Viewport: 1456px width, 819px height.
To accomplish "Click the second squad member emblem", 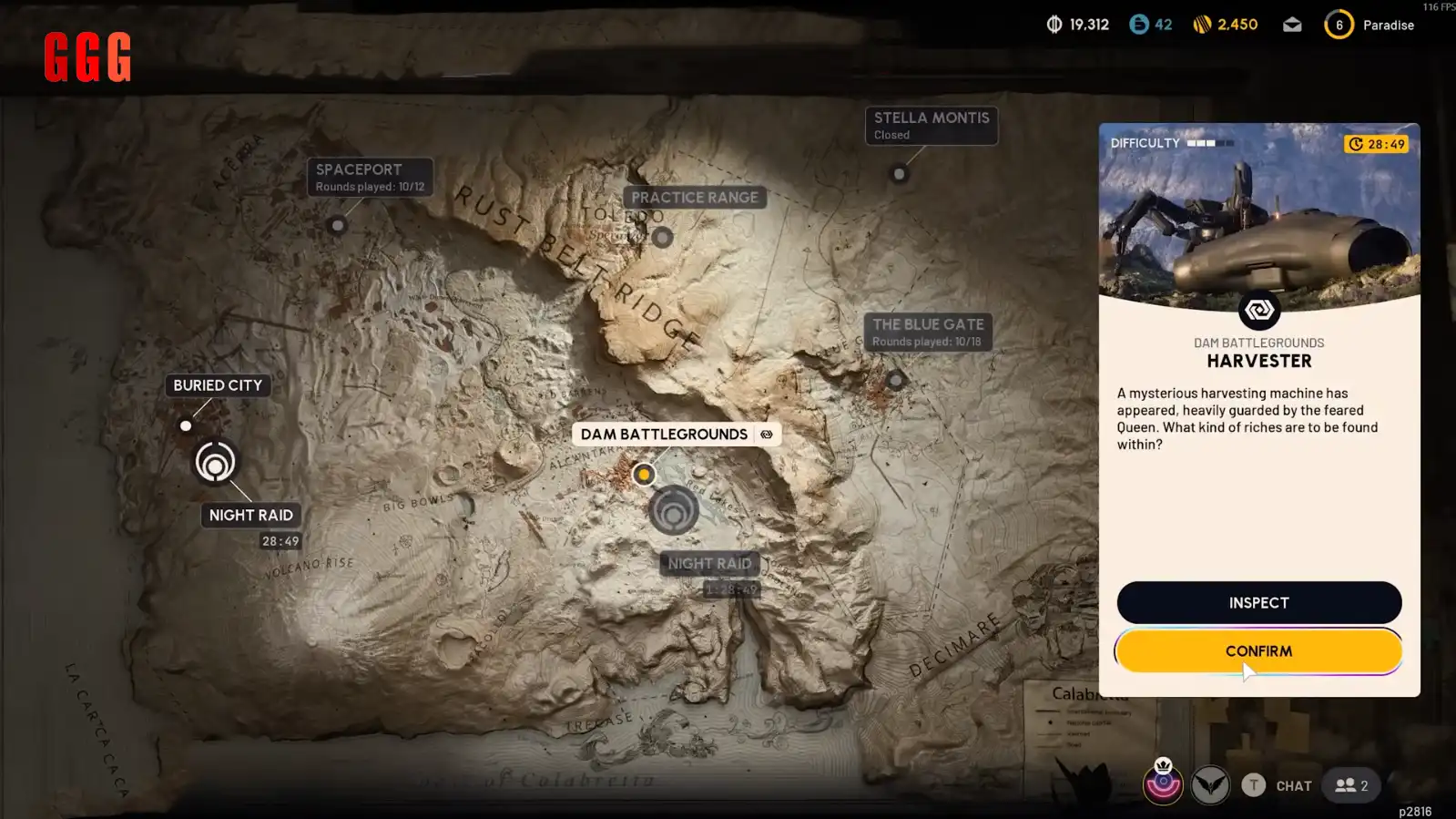I will [x=1210, y=785].
